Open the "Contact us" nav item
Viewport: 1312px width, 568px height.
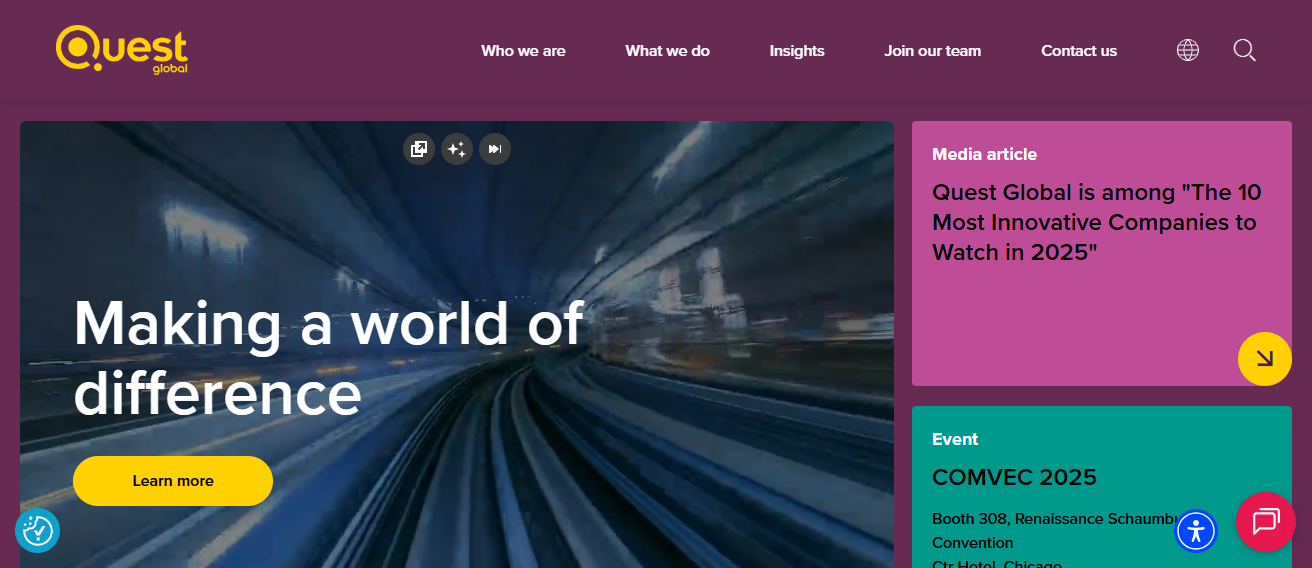pyautogui.click(x=1078, y=51)
